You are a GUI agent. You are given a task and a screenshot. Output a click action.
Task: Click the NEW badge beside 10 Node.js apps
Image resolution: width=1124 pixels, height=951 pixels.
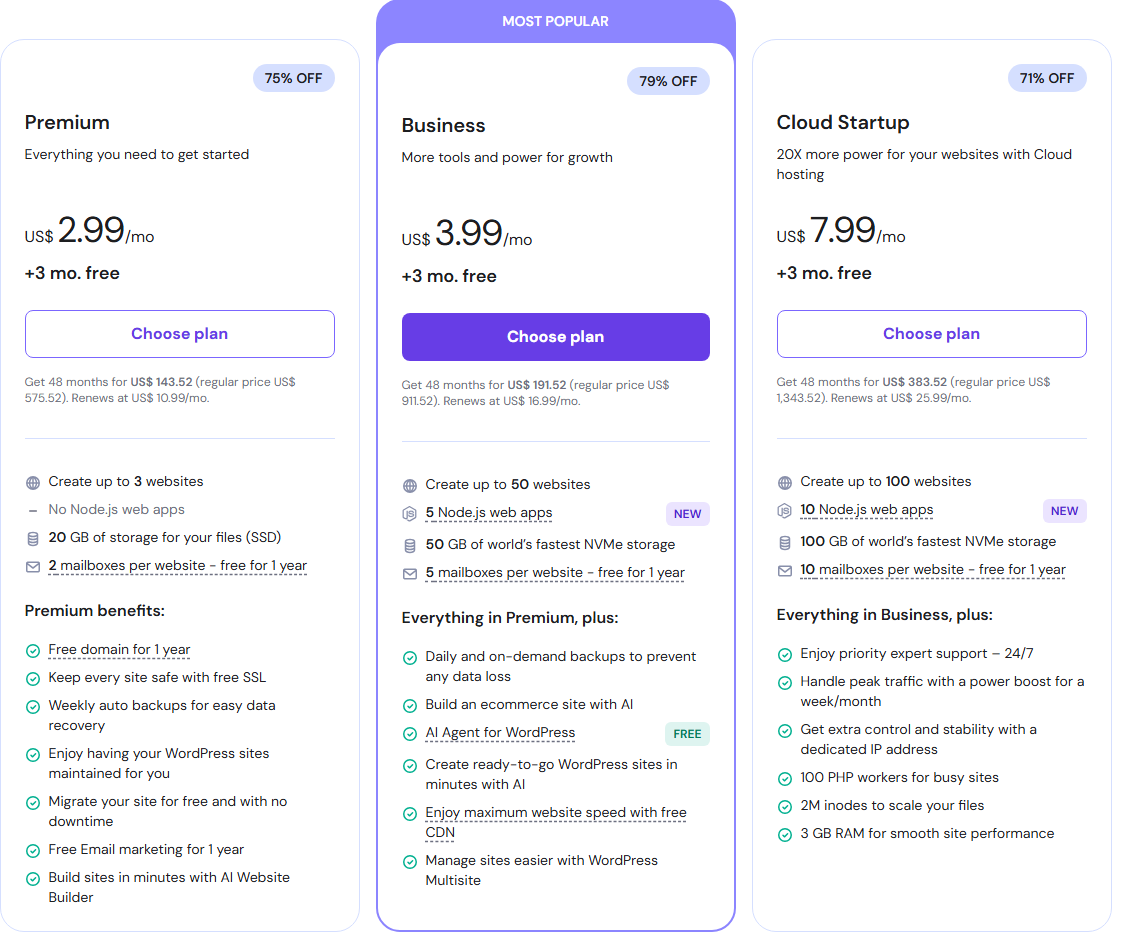(x=1064, y=510)
